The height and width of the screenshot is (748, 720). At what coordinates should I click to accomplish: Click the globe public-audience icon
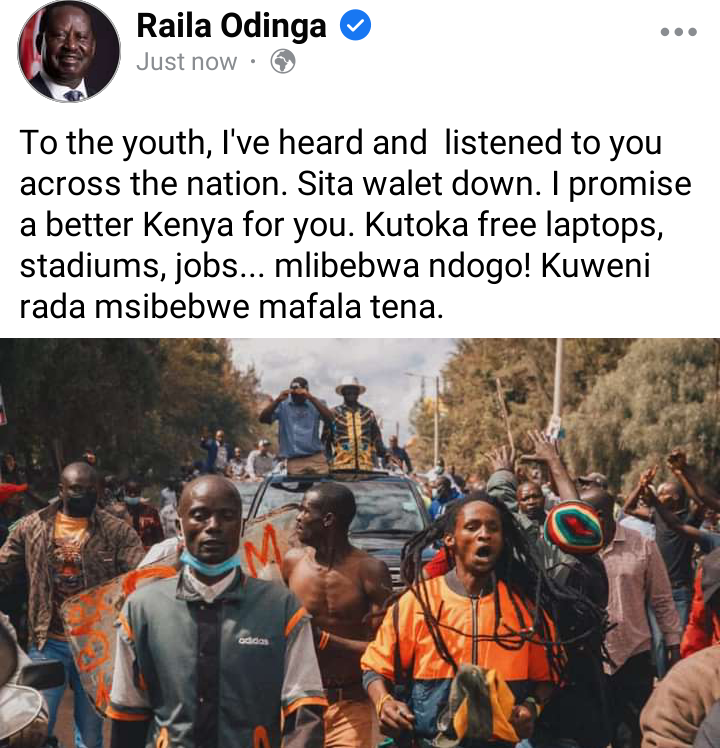pos(283,62)
